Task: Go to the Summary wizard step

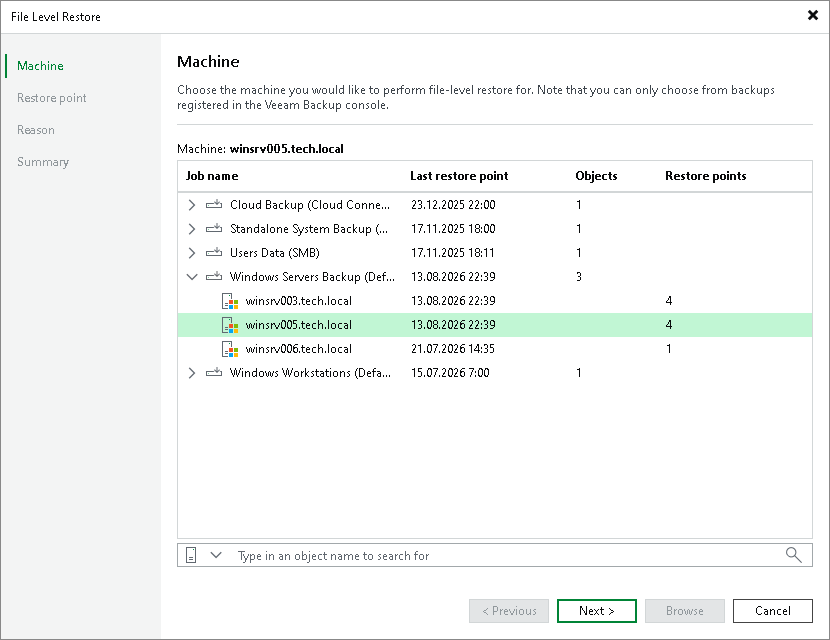Action: tap(43, 162)
